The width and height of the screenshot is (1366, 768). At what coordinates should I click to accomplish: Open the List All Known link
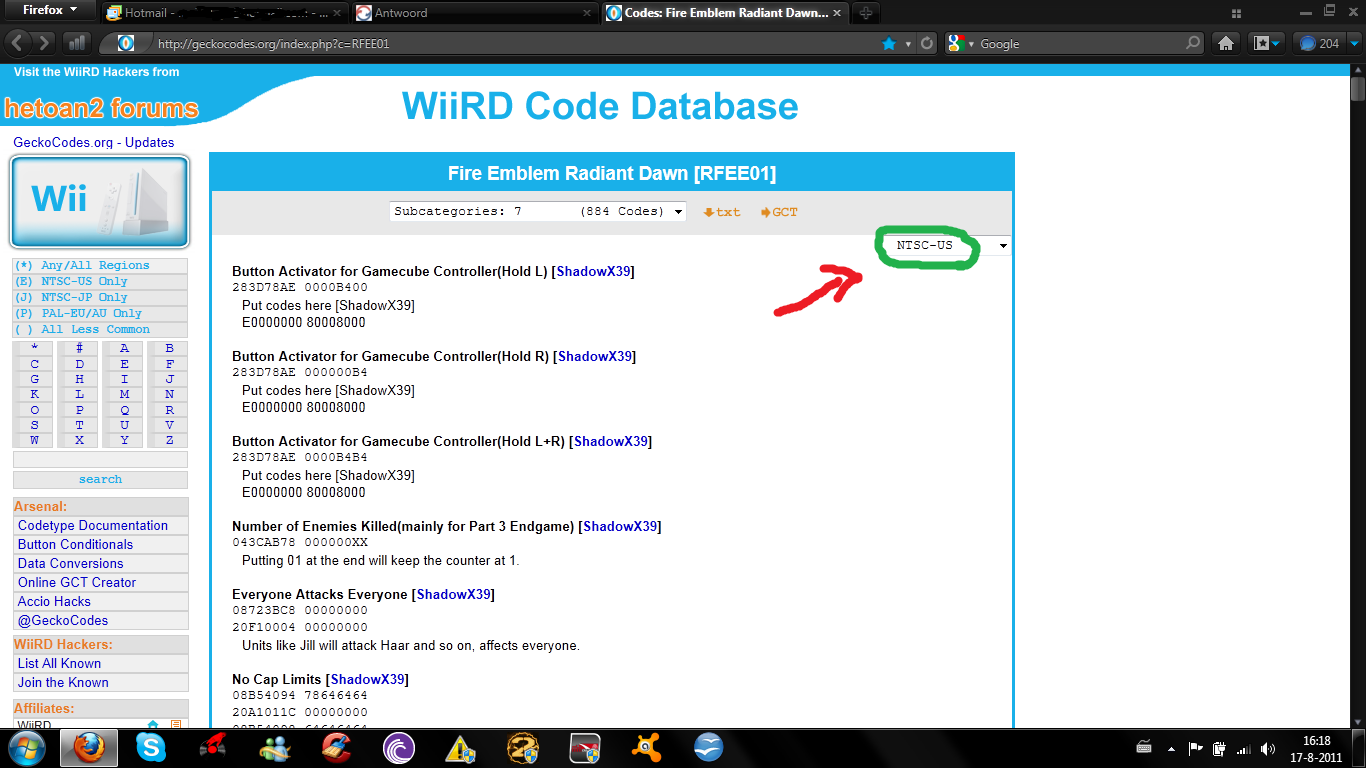tap(59, 663)
